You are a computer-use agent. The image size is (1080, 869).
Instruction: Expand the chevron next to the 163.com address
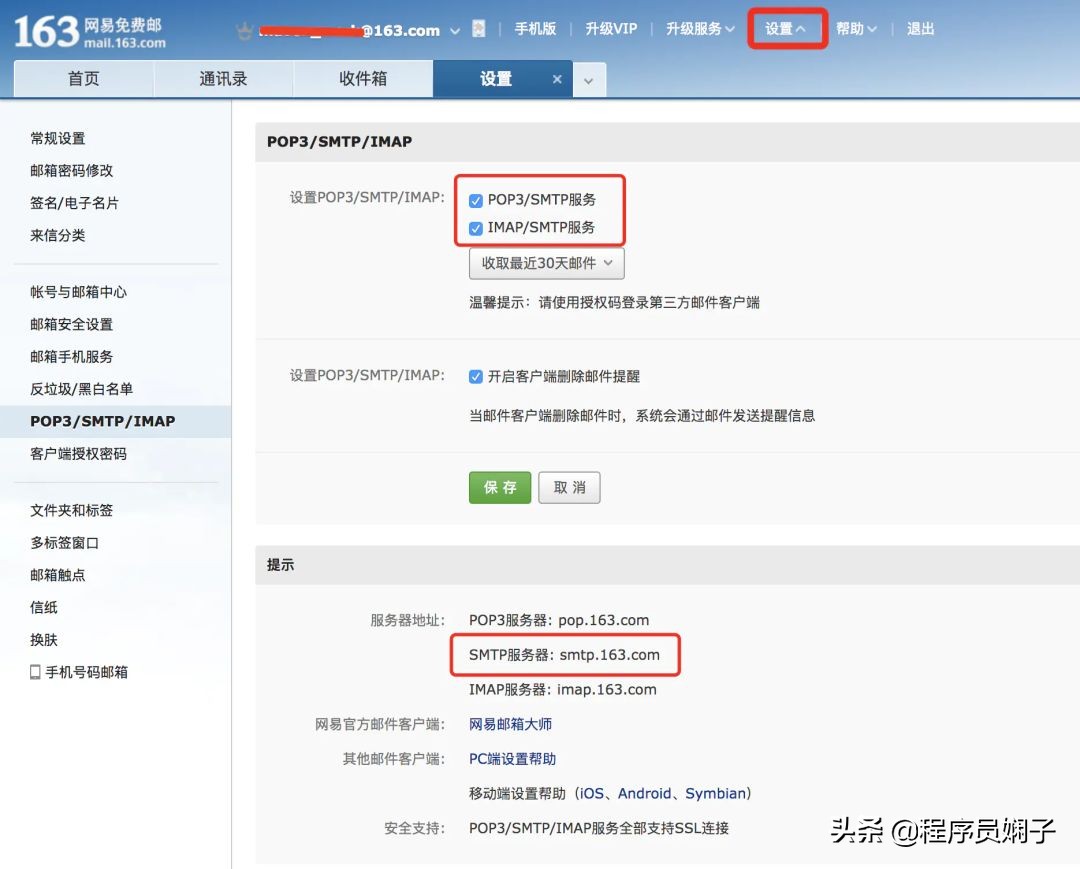click(454, 30)
